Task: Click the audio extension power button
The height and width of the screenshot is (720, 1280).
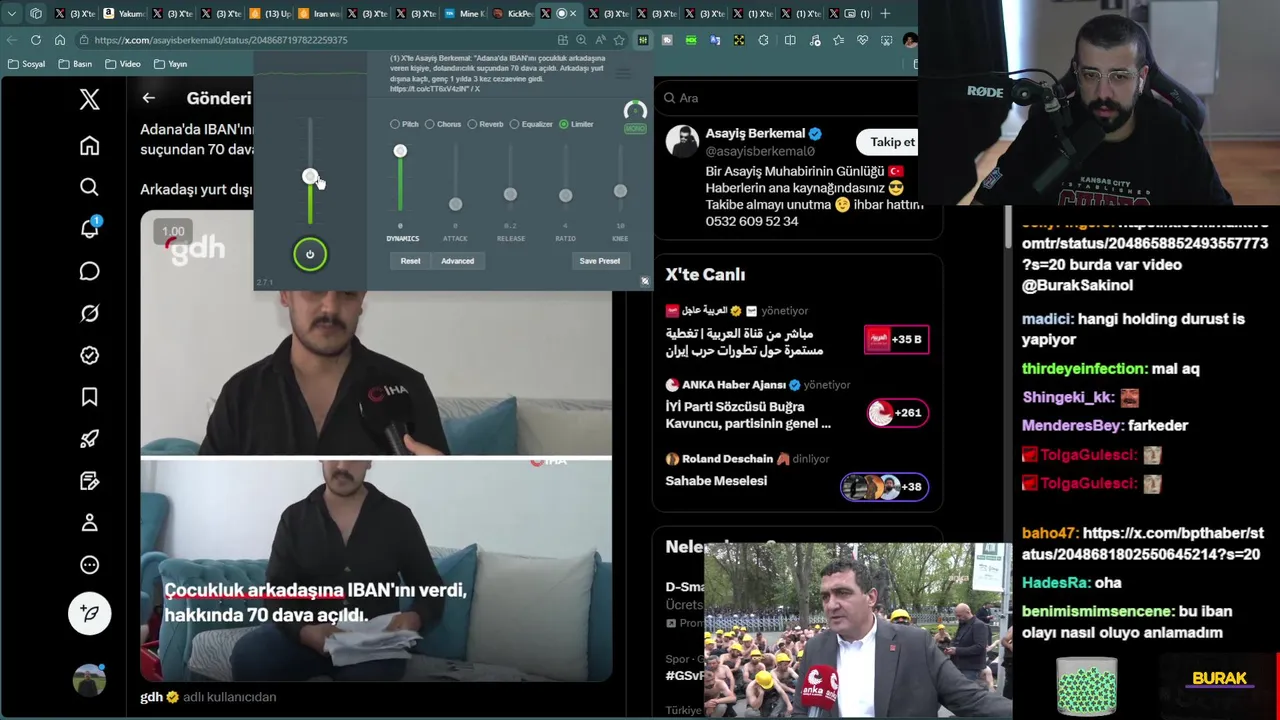Action: click(310, 254)
